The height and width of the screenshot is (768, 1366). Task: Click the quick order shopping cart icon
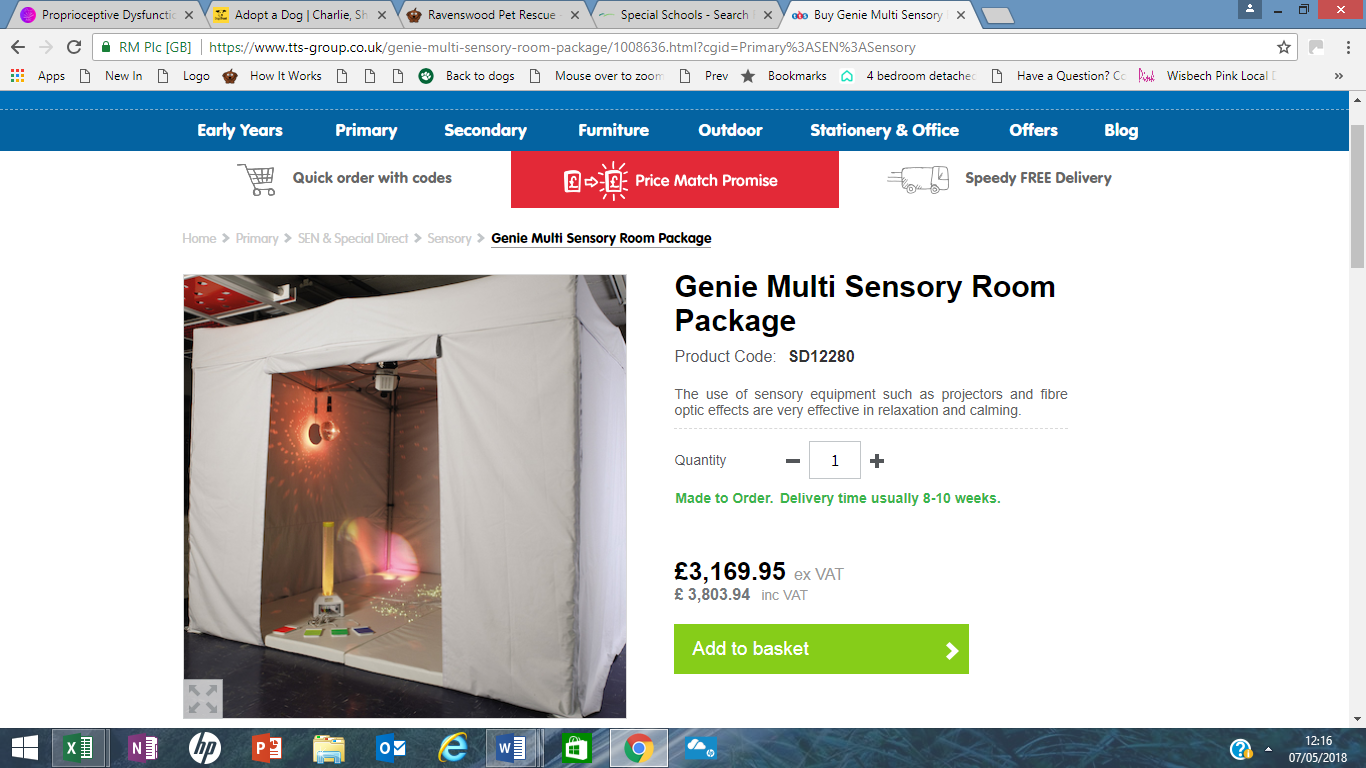(256, 179)
